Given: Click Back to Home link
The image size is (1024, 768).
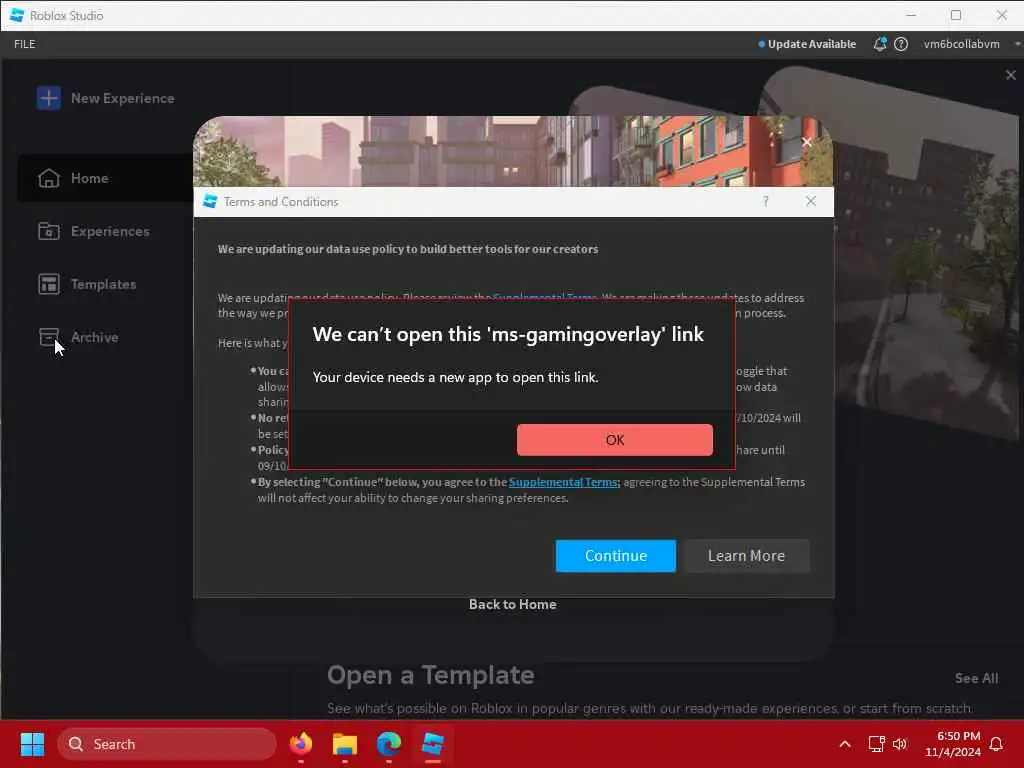Looking at the screenshot, I should (x=512, y=604).
